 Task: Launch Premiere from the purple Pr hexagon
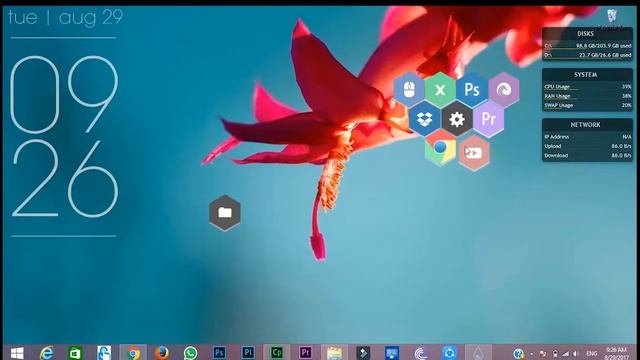[489, 119]
